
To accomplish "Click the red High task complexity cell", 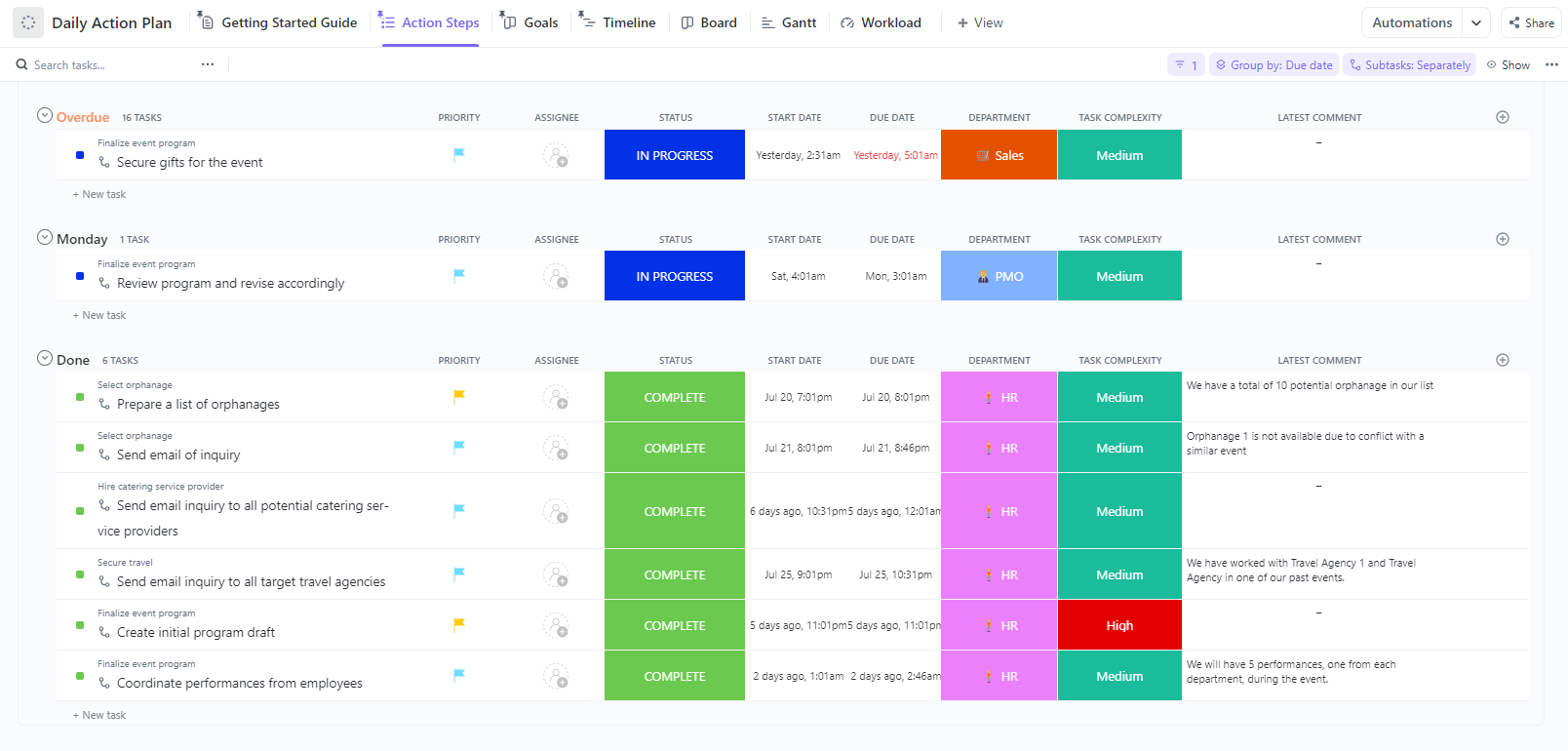I will [1119, 625].
